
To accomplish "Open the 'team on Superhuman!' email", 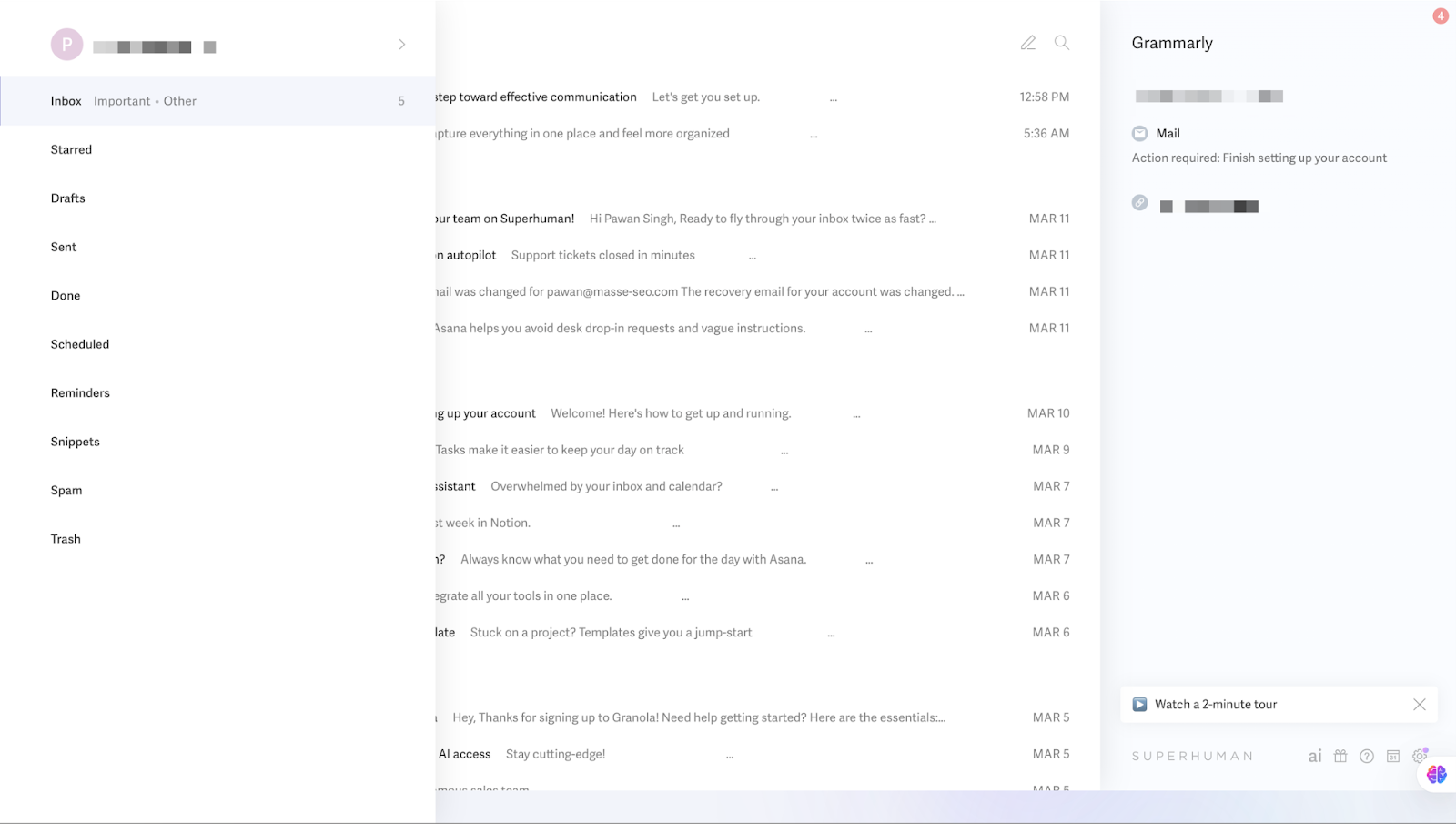I will pyautogui.click(x=767, y=219).
